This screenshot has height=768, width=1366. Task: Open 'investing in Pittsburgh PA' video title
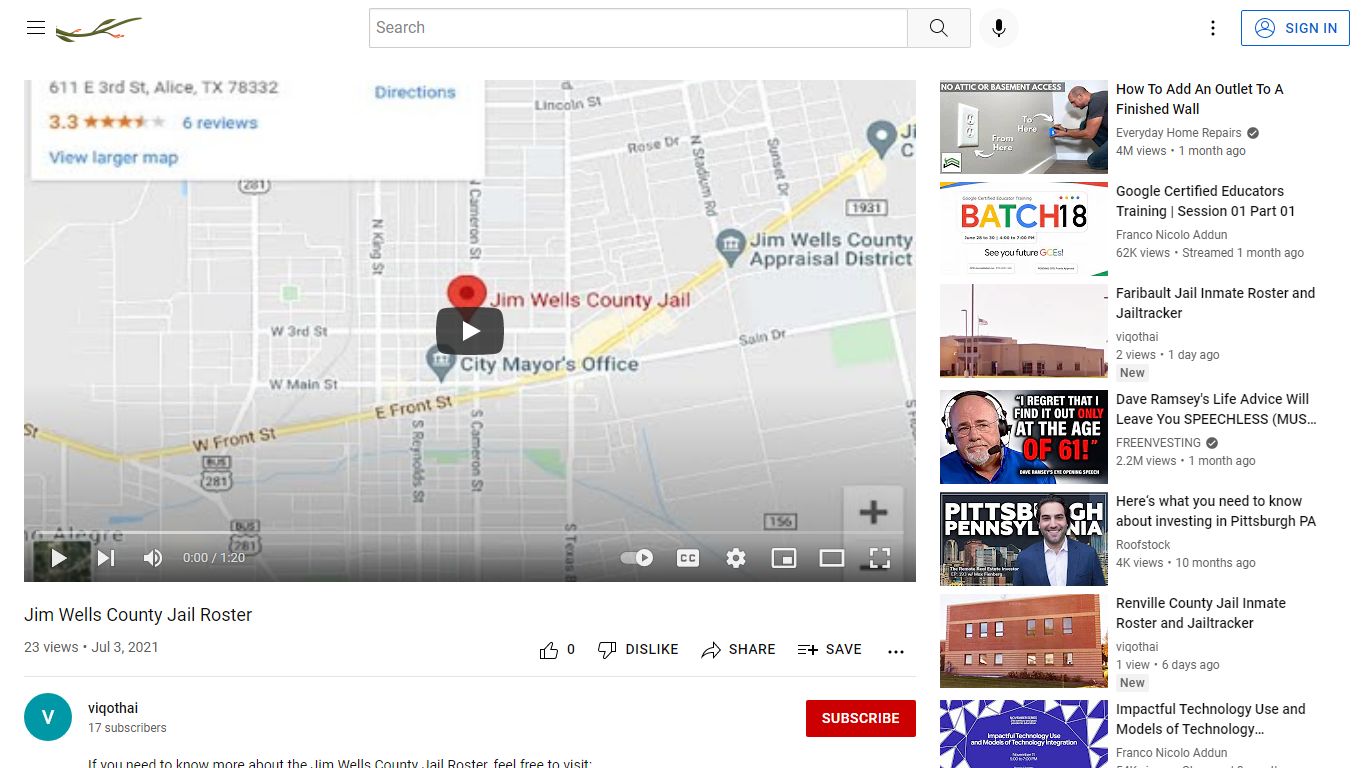click(1216, 511)
